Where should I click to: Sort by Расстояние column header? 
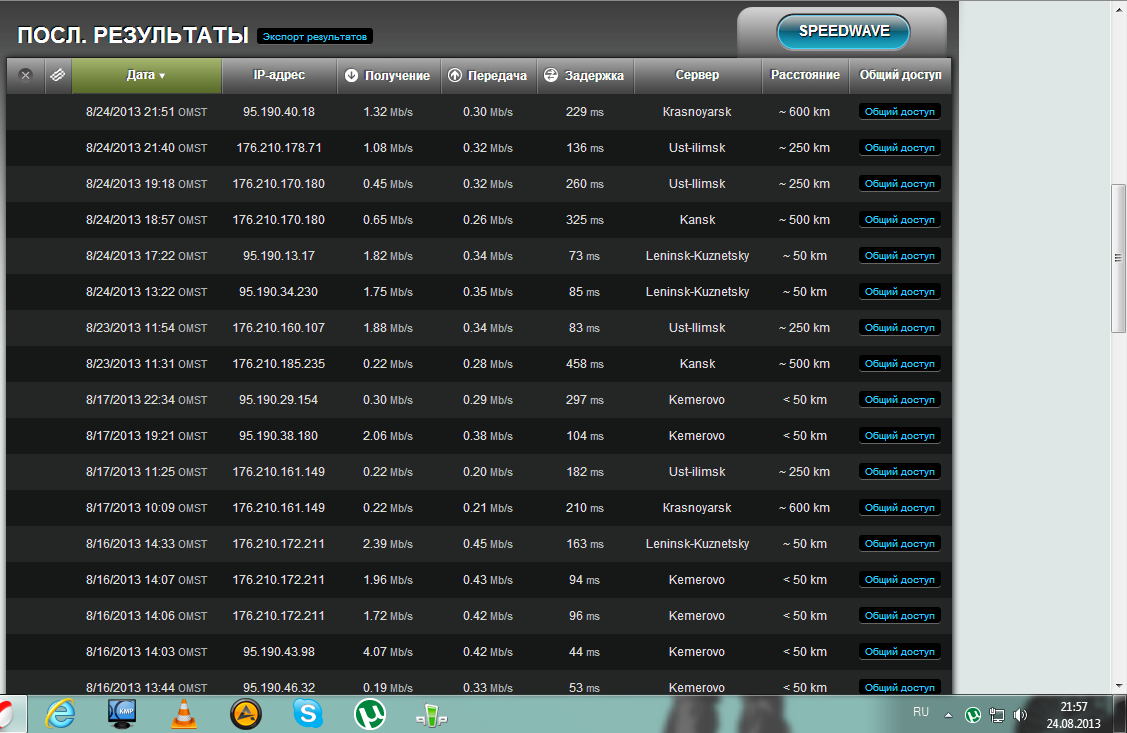[x=805, y=75]
